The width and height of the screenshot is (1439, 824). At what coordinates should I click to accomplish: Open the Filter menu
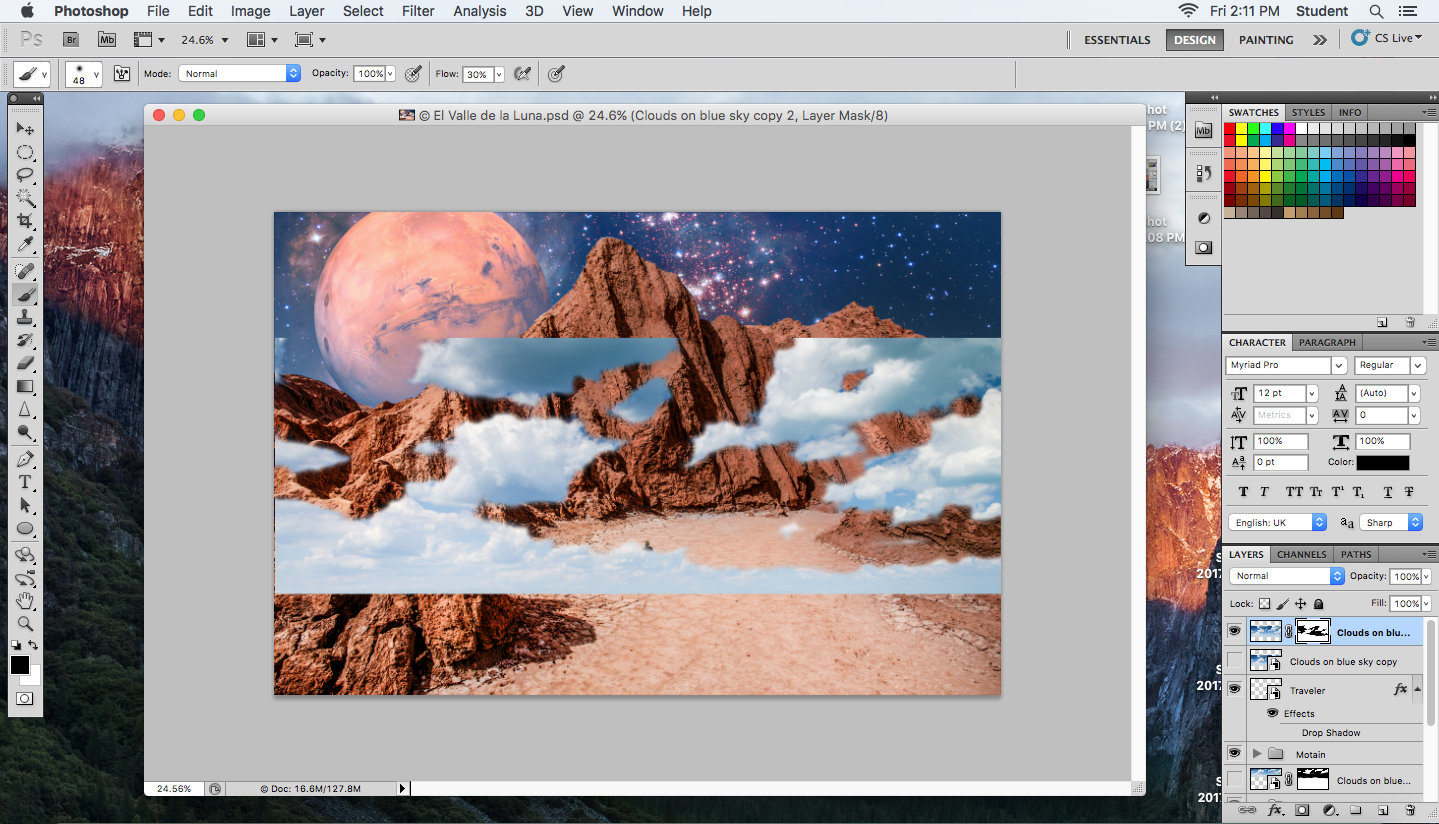pos(418,11)
